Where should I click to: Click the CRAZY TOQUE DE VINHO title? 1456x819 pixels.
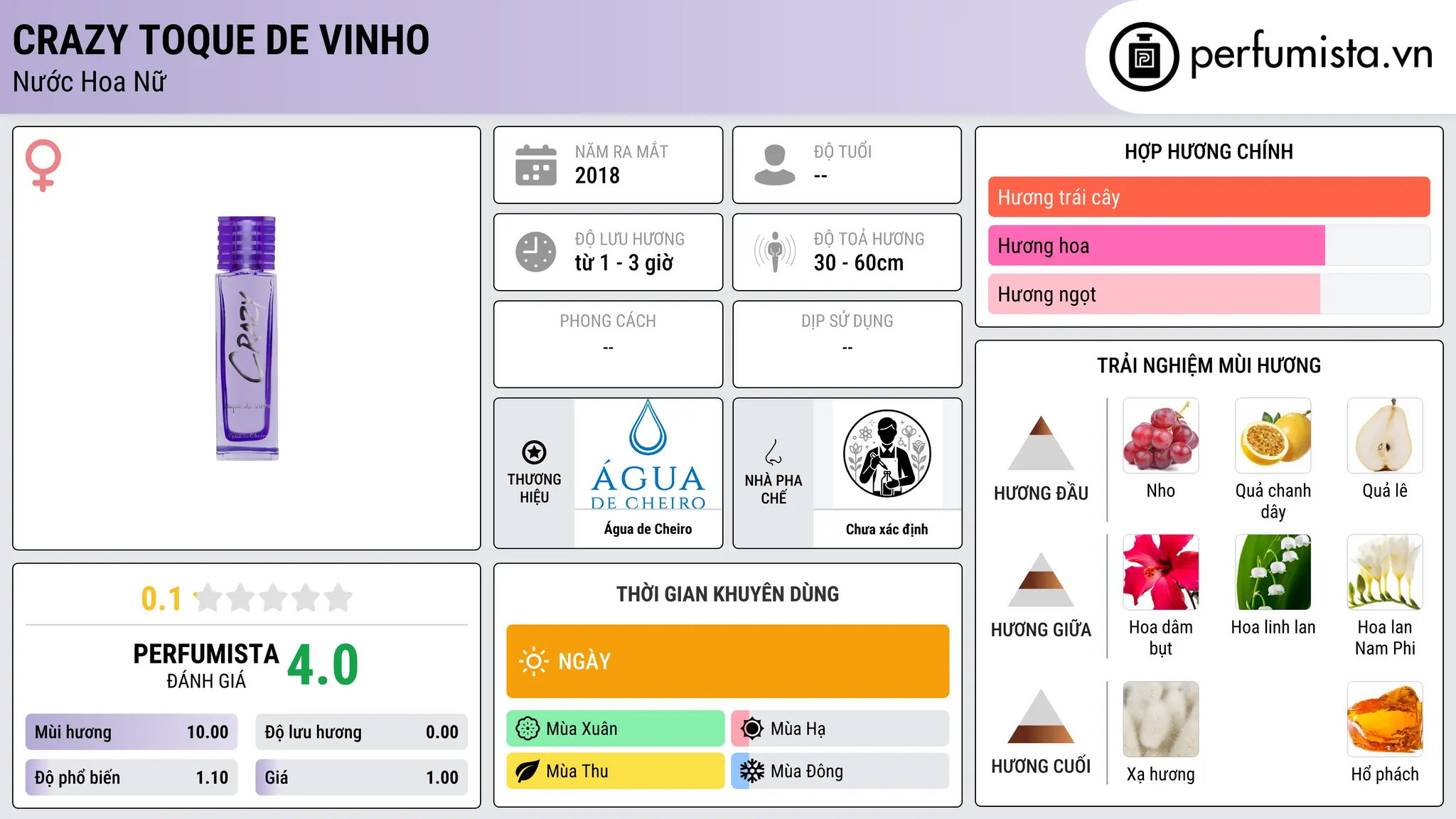click(221, 40)
